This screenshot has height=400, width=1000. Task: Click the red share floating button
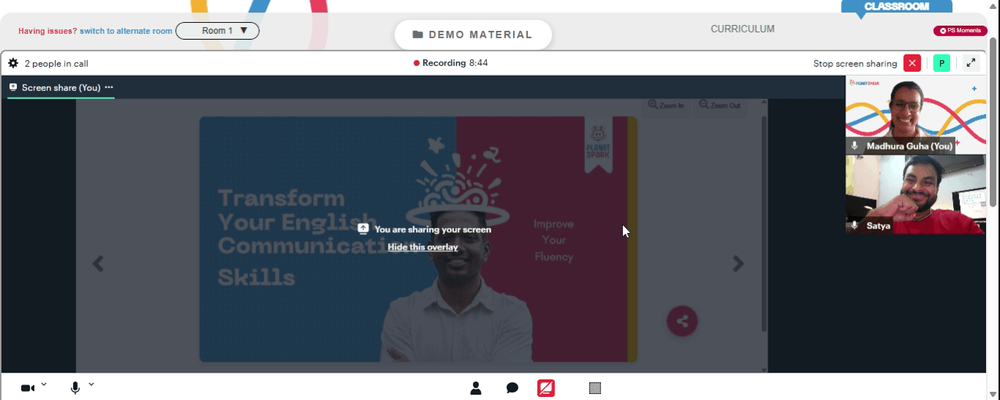click(682, 322)
